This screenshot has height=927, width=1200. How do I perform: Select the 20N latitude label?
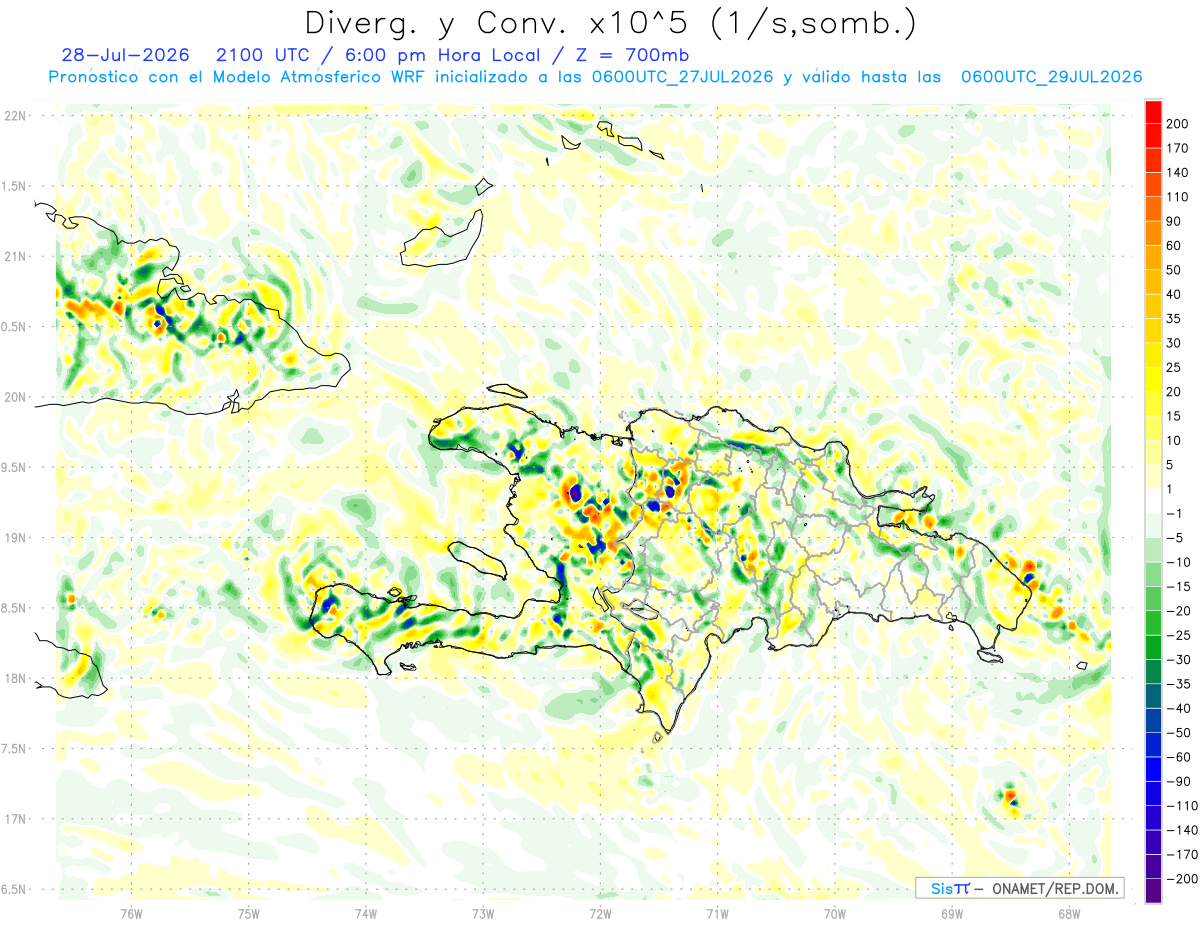point(16,397)
